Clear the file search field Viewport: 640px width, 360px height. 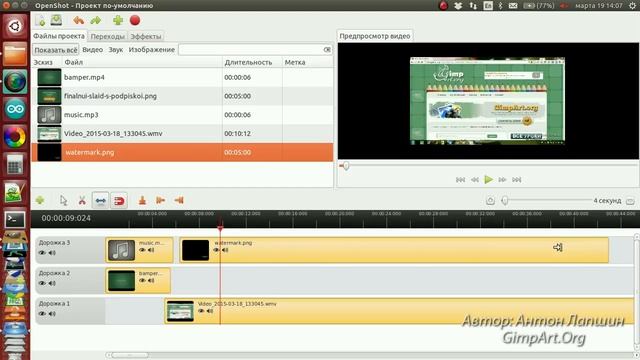pos(327,50)
